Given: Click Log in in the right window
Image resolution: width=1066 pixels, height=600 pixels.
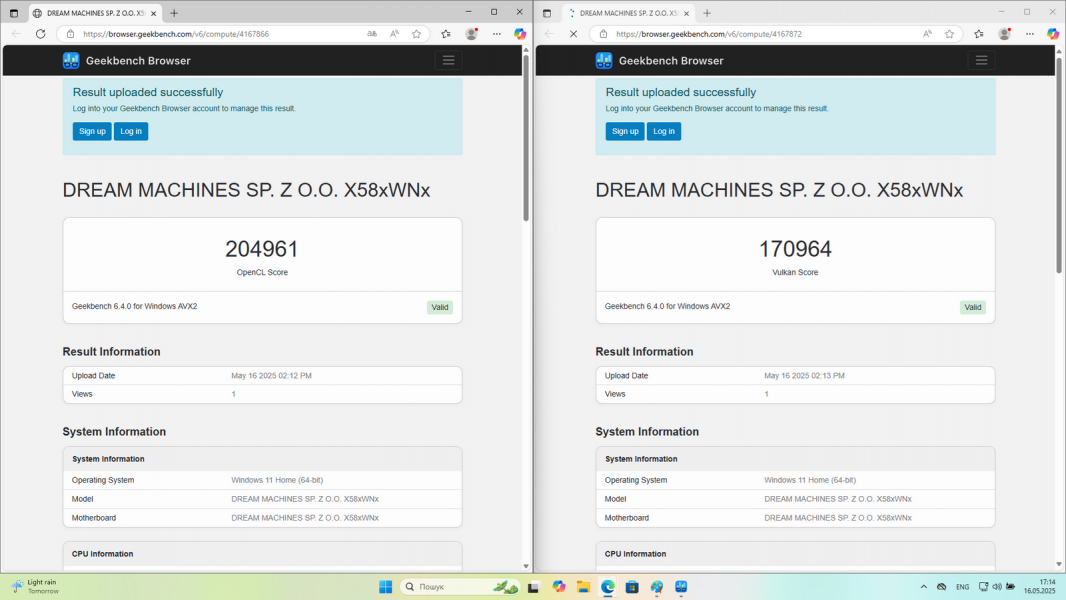Looking at the screenshot, I should [664, 131].
